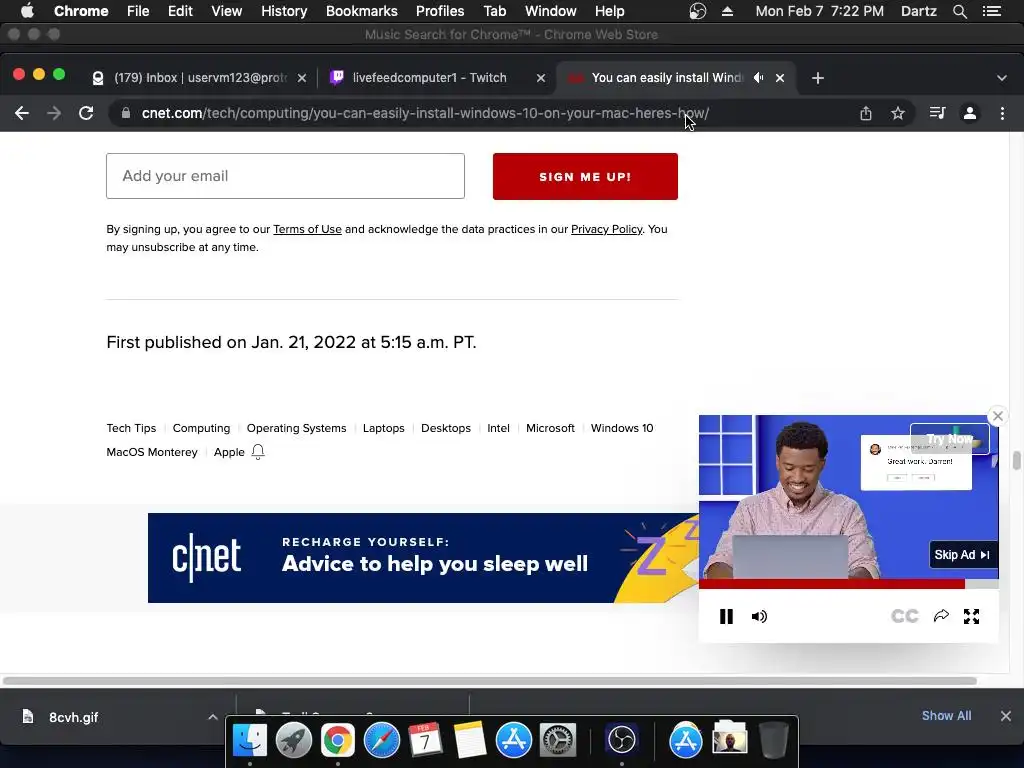Go back using the browser back arrow
The image size is (1024, 768).
pyautogui.click(x=22, y=113)
